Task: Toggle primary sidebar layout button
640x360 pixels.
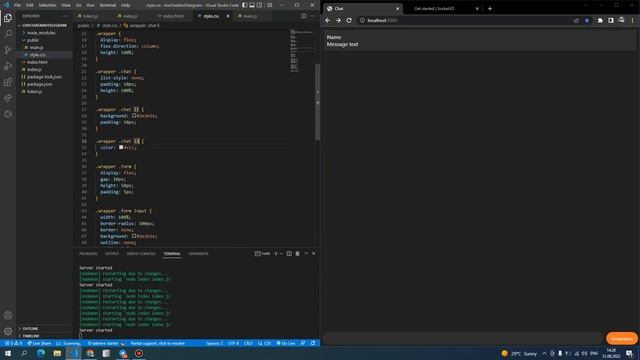Action: [244, 5]
